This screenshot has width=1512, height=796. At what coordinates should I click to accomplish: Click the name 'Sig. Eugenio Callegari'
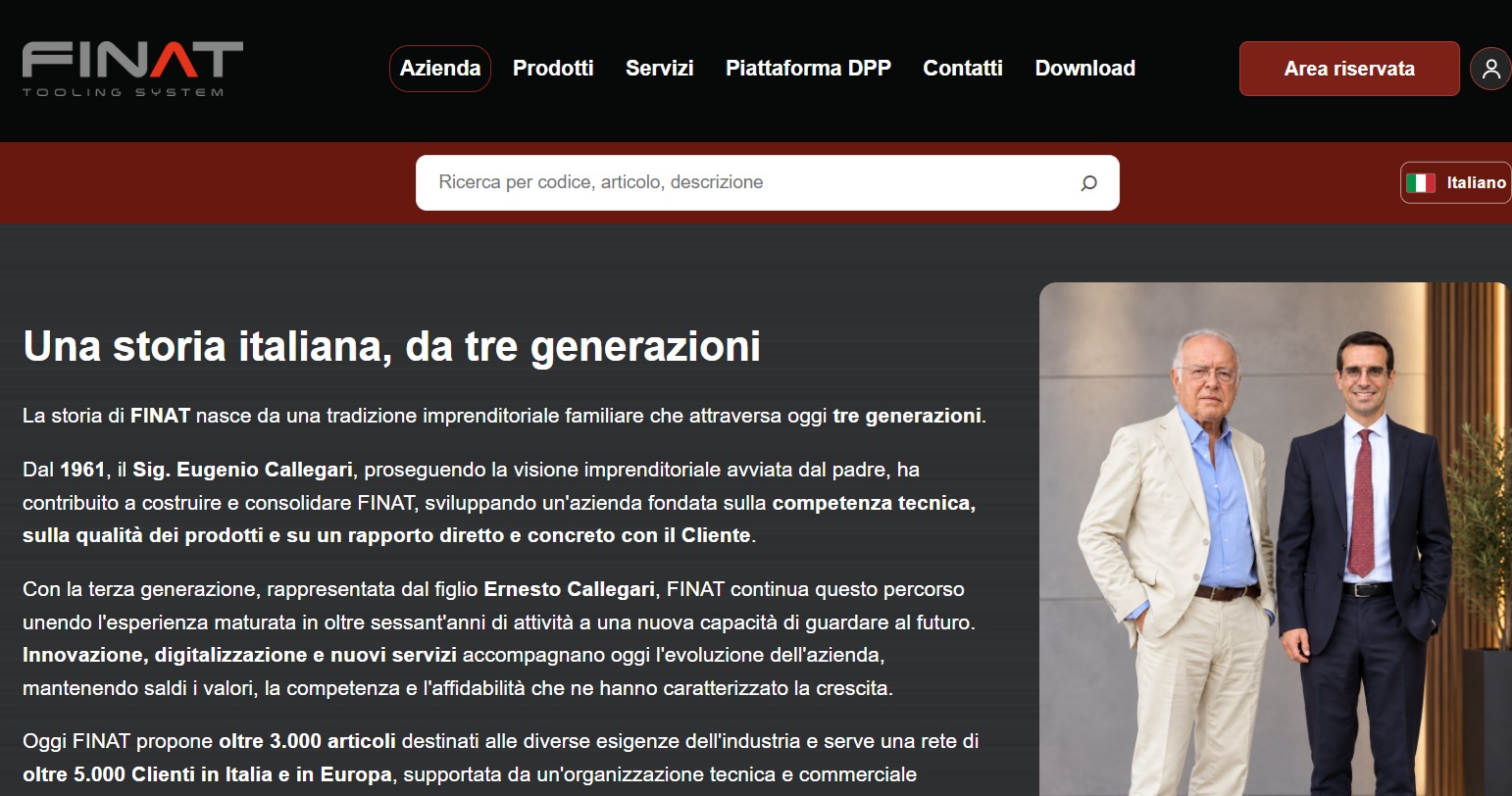pos(243,470)
